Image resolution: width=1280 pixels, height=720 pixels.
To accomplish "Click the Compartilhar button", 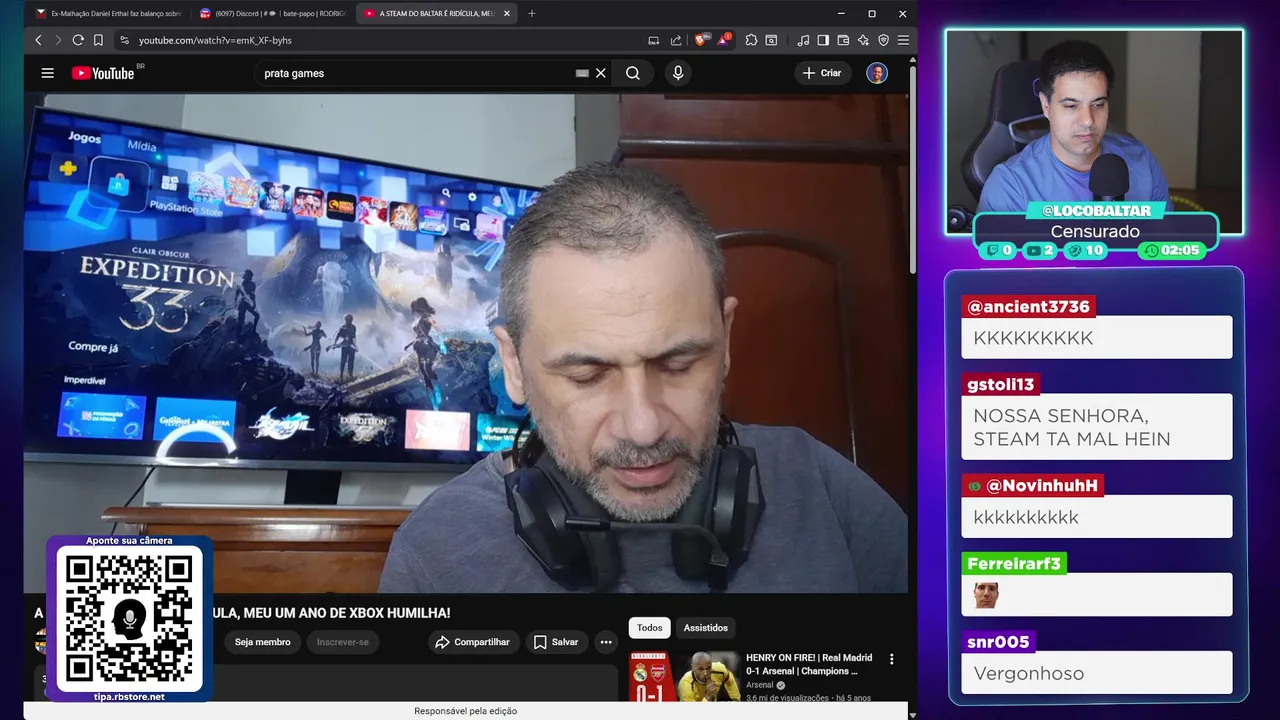I will coord(474,642).
